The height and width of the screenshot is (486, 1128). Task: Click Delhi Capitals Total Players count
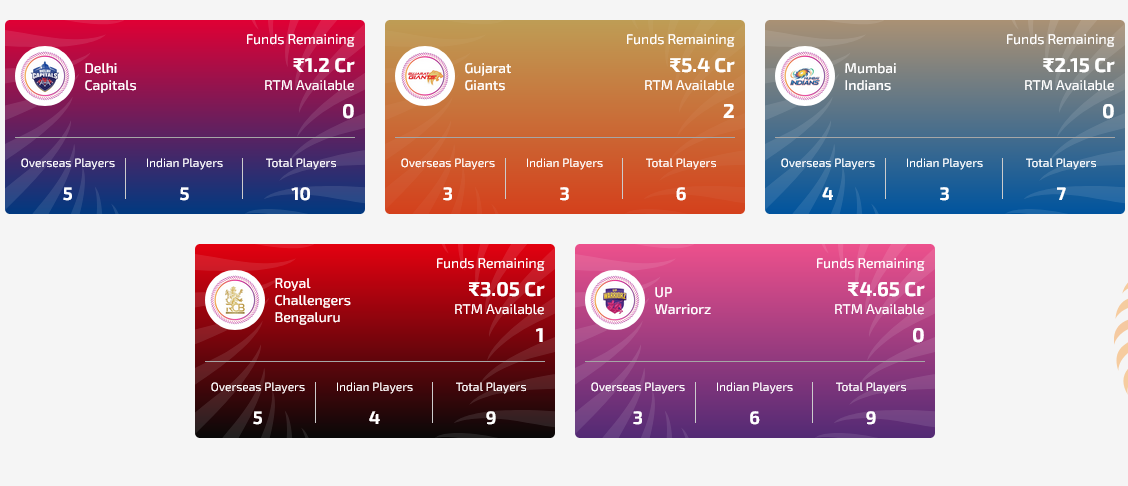[x=301, y=194]
